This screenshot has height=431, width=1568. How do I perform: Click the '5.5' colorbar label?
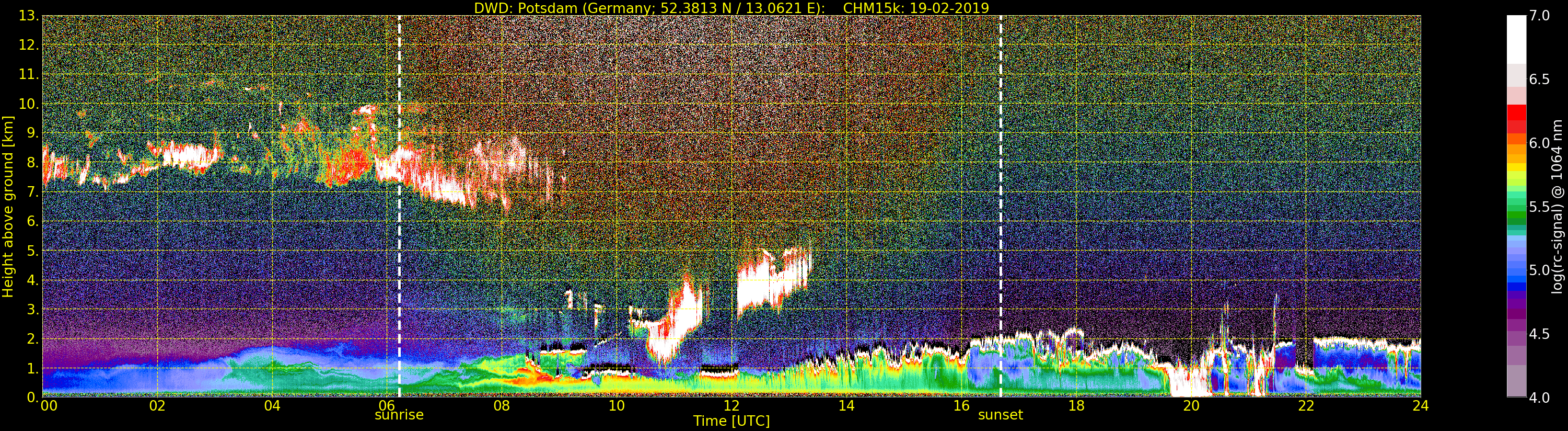[1539, 207]
